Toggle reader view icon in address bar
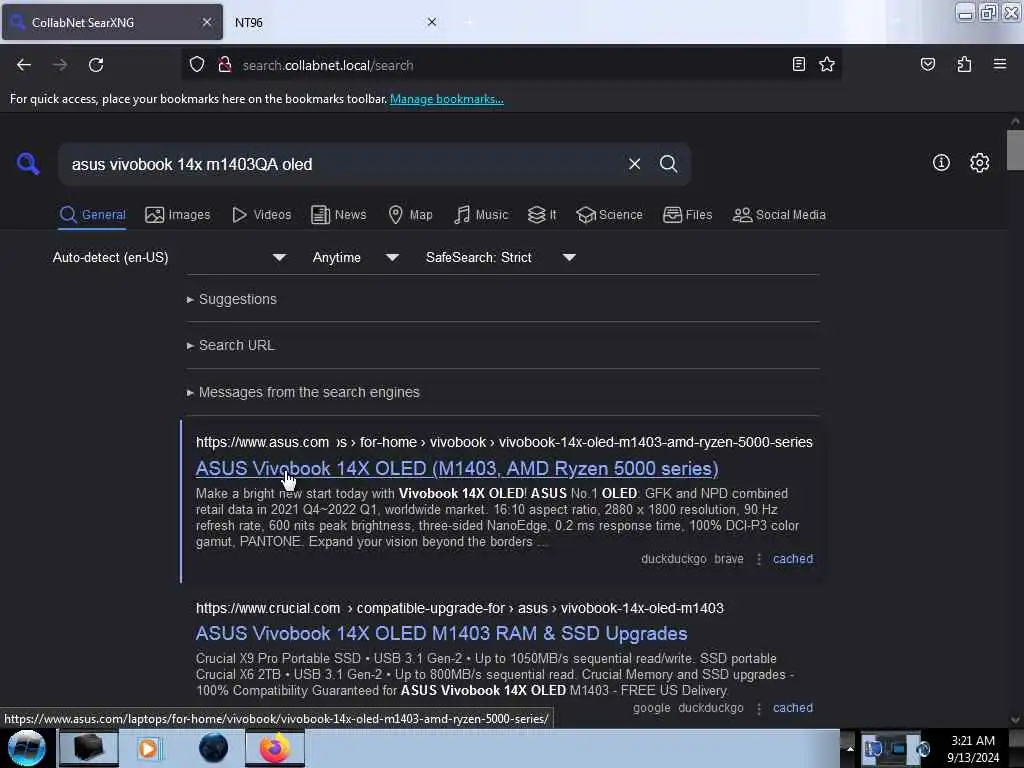Screen dimensions: 1024x768 [x=798, y=65]
